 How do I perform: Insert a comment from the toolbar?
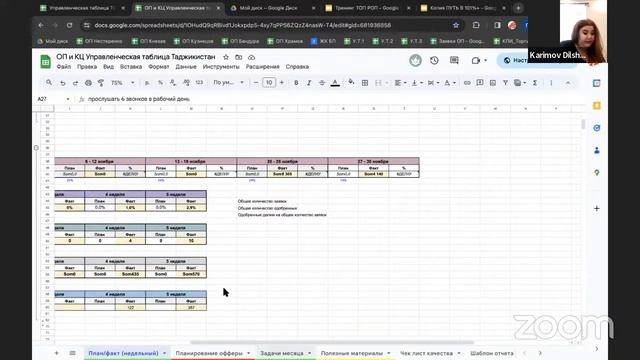pos(480,83)
